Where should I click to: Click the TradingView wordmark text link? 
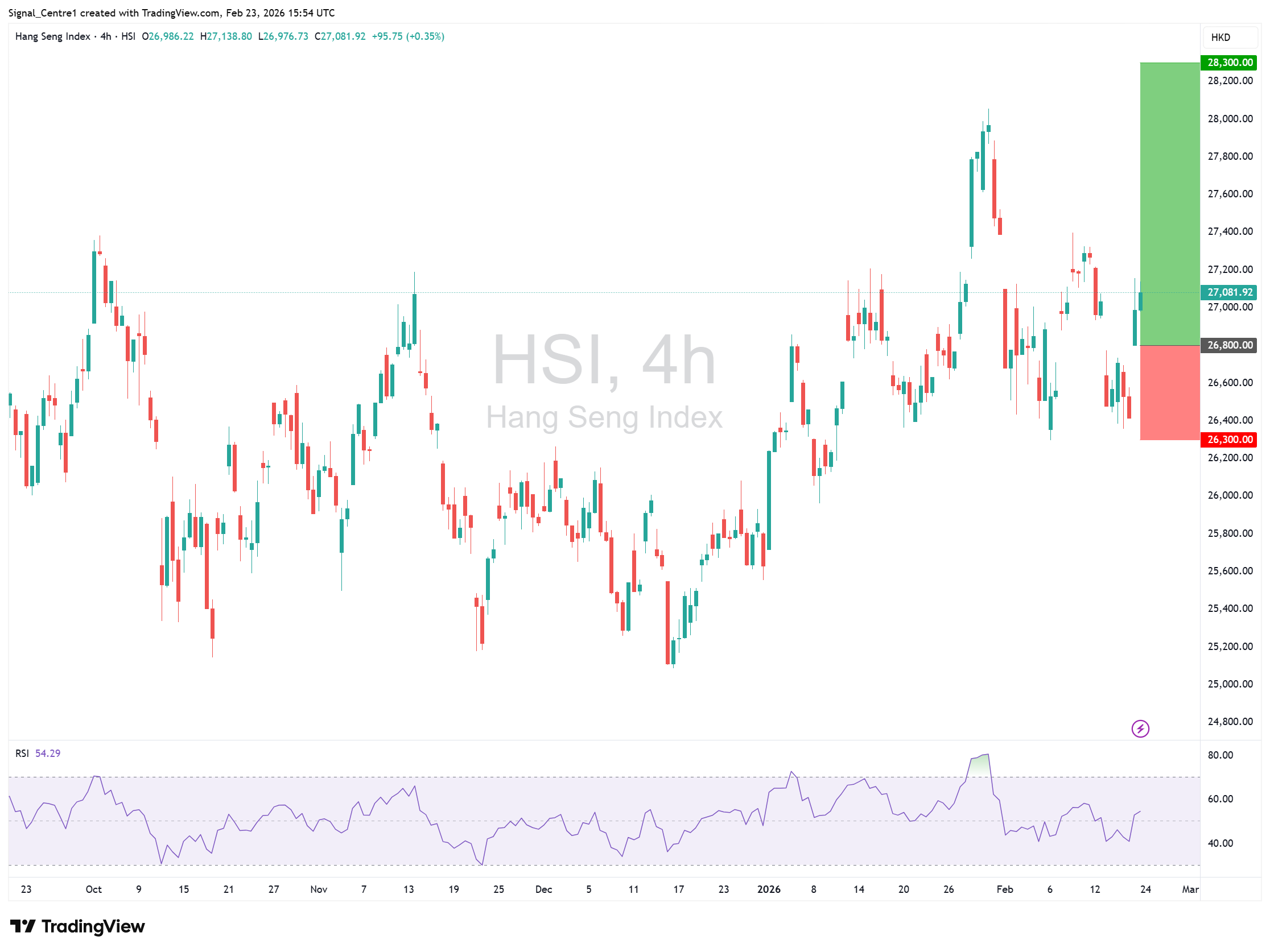click(93, 926)
